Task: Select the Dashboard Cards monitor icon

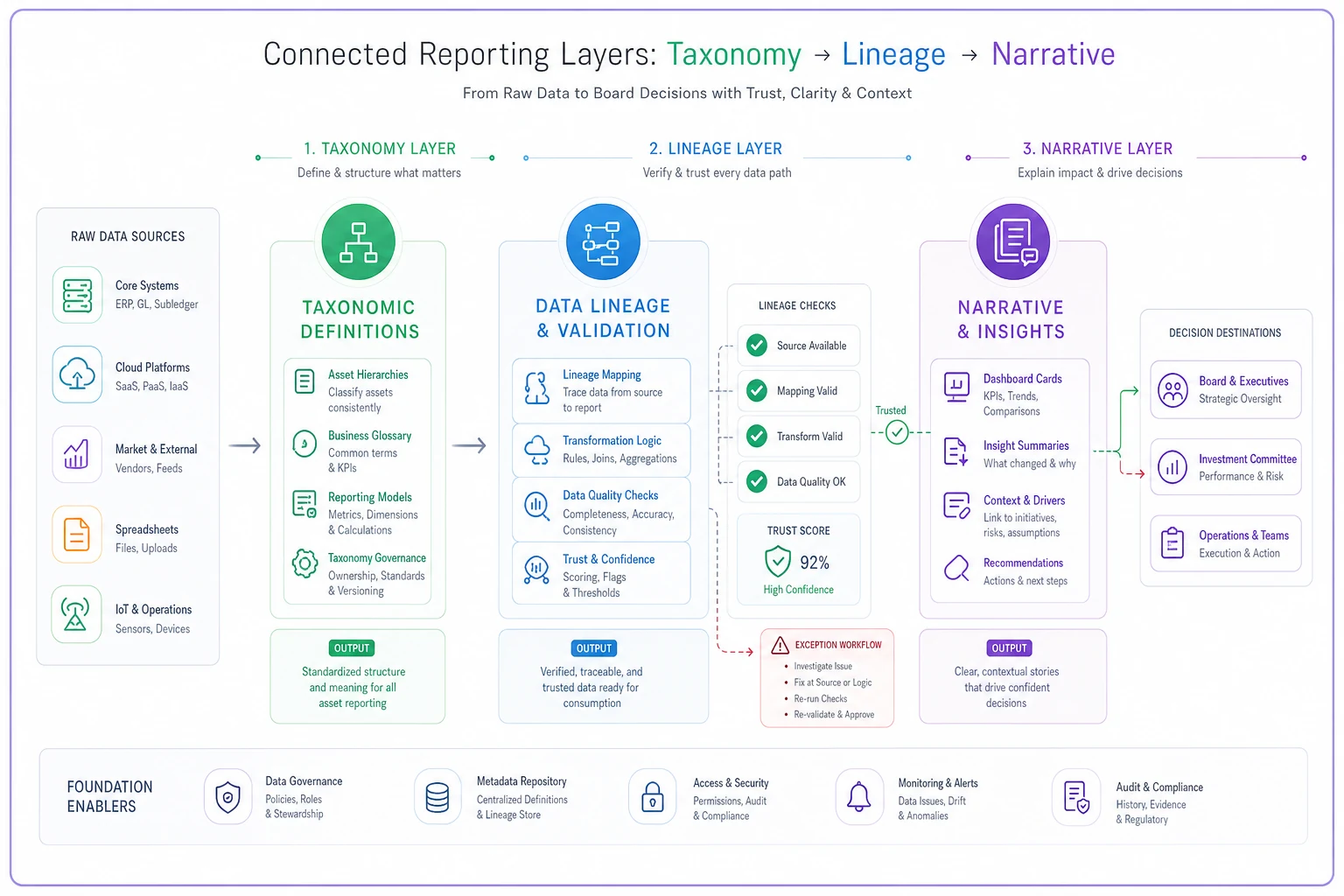Action: click(x=956, y=386)
